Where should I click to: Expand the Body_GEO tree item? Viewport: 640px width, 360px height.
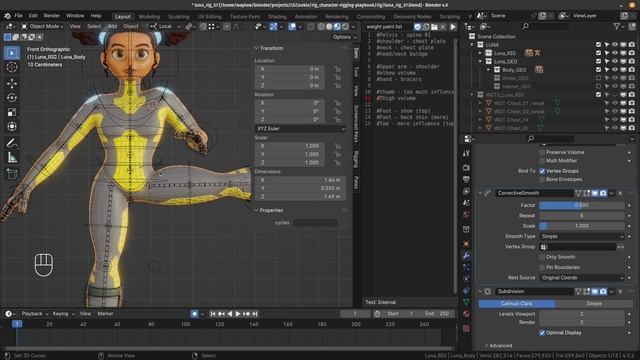click(489, 70)
